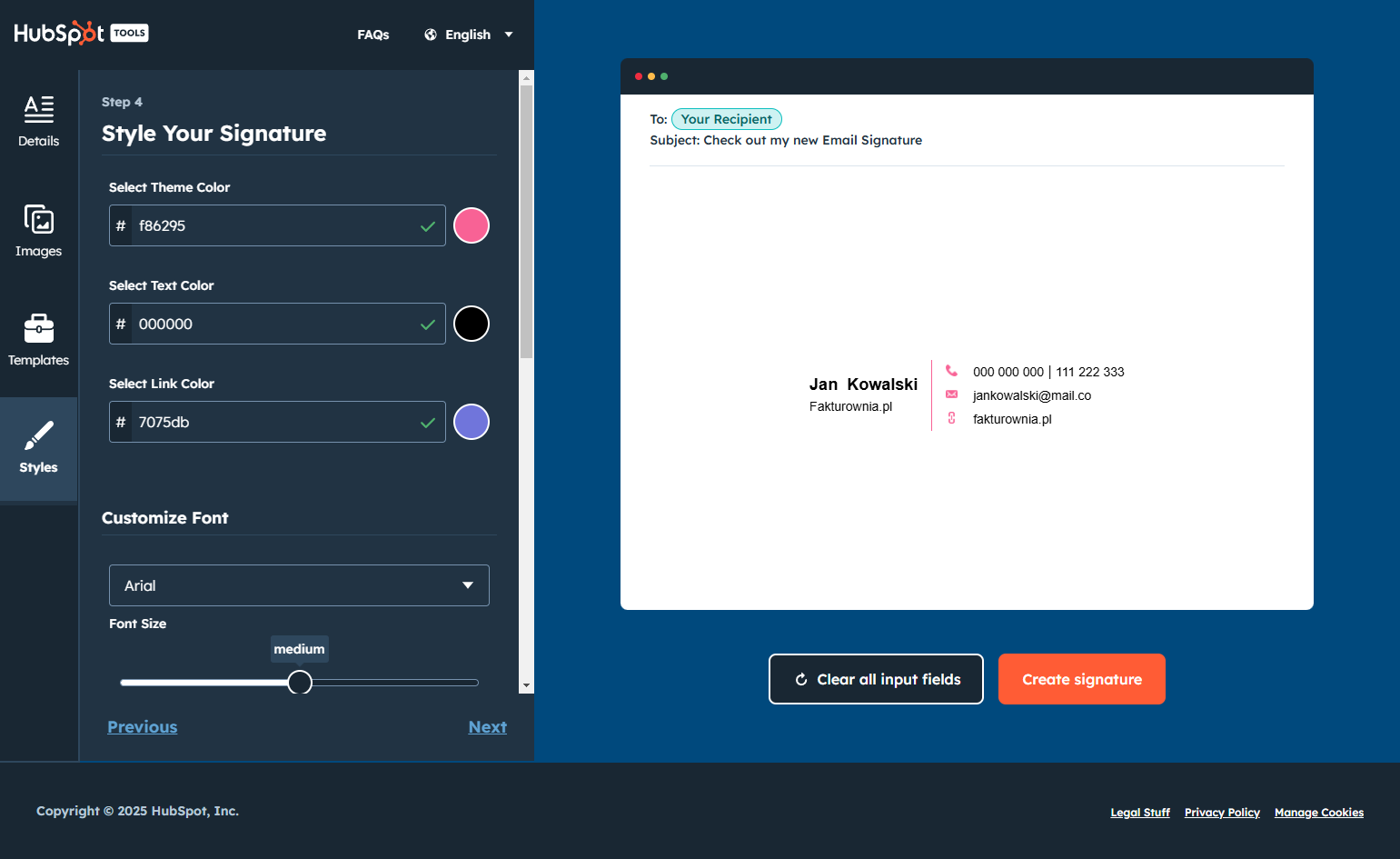Click the panel scrollbar down arrow
Viewport: 1400px width, 859px height.
[526, 686]
